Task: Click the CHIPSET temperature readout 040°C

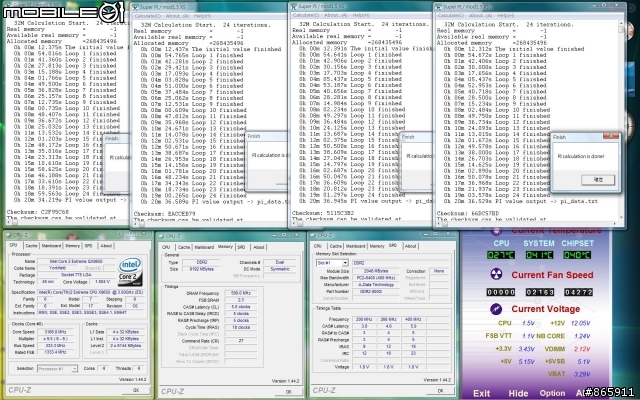Action: click(577, 255)
